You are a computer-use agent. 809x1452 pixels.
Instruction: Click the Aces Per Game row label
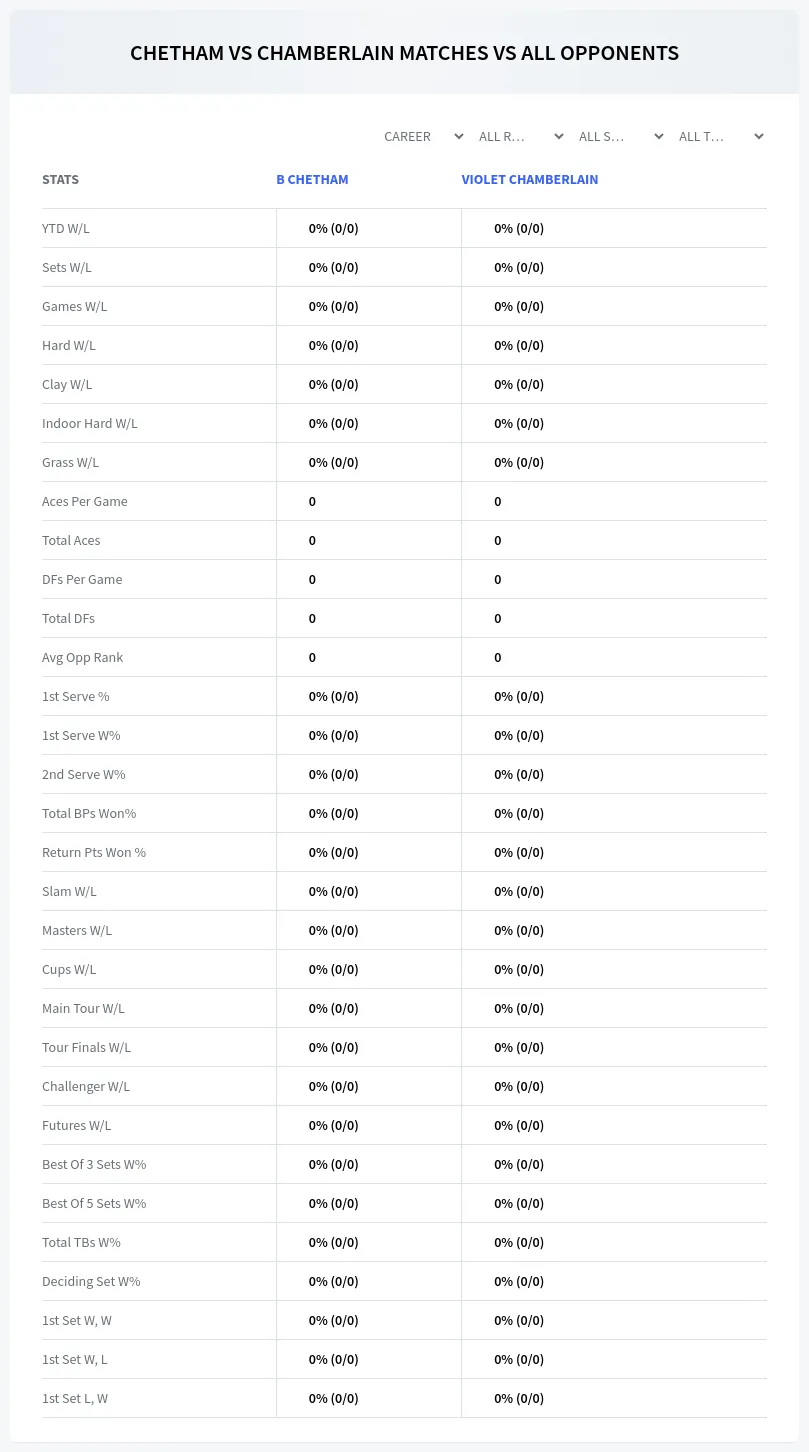[x=85, y=501]
